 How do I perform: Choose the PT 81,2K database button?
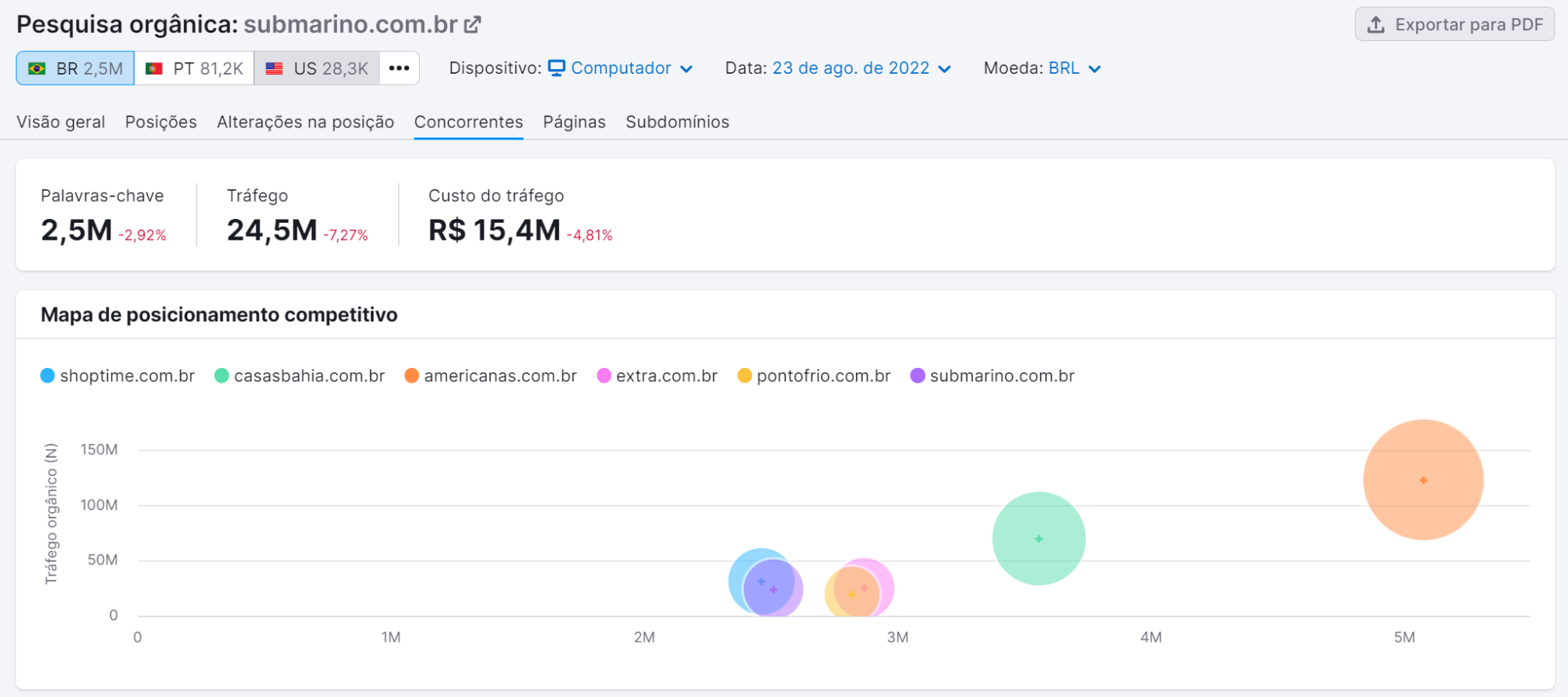click(x=194, y=68)
